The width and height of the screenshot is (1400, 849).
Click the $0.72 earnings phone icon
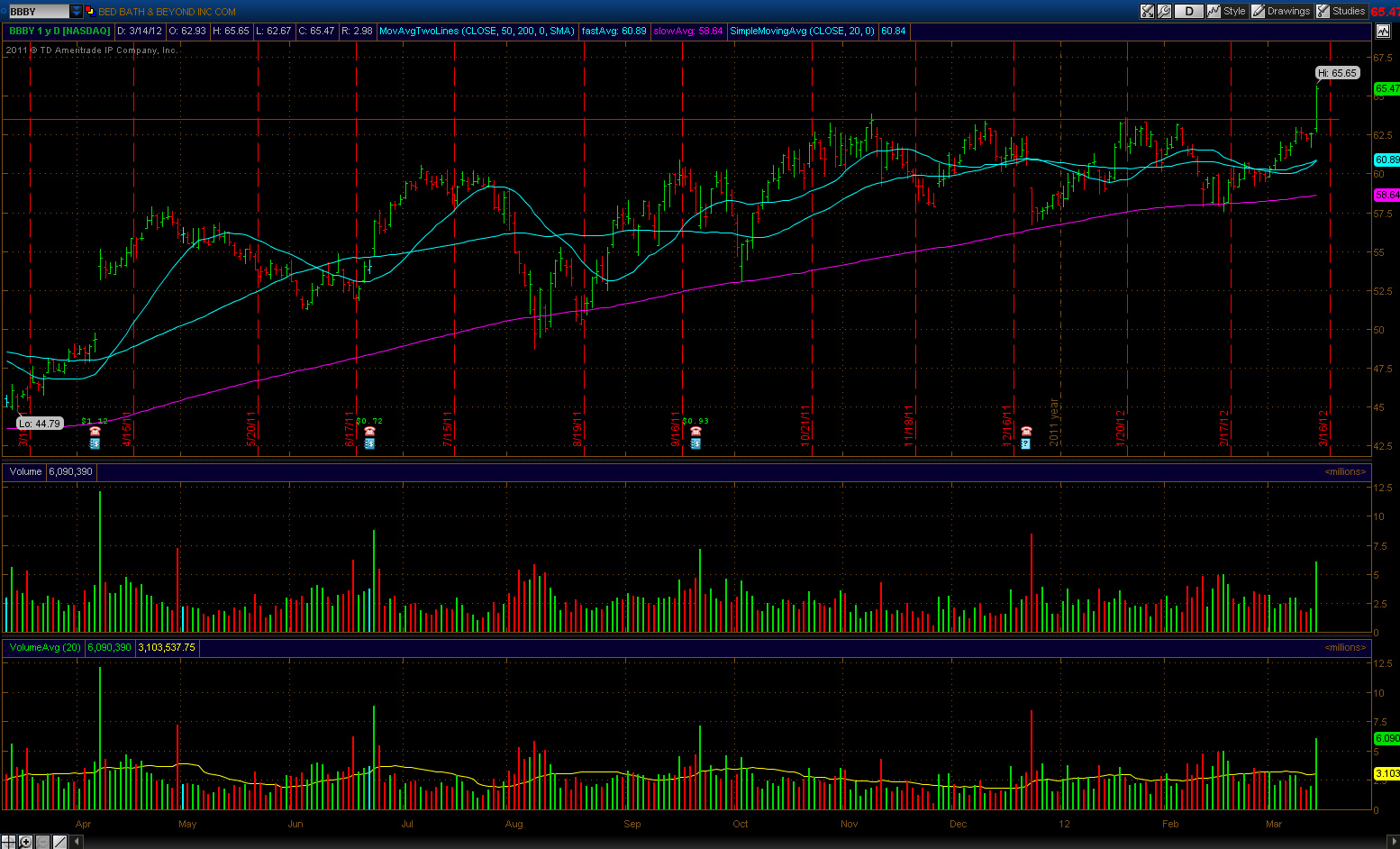[x=369, y=432]
